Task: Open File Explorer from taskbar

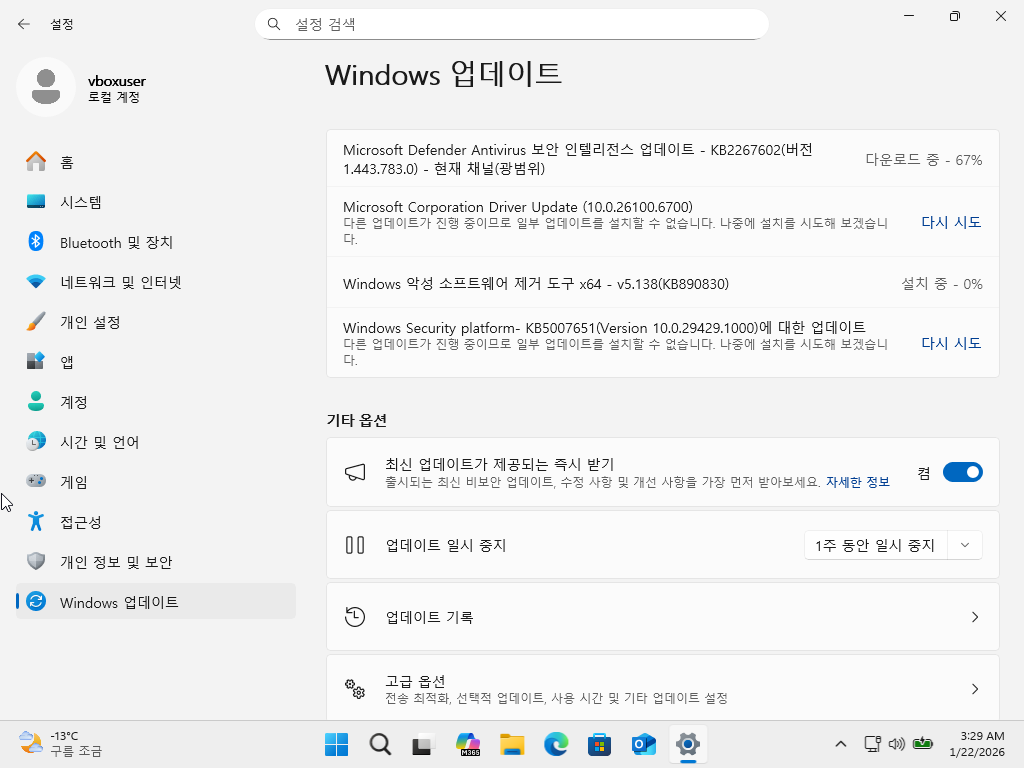Action: pos(512,744)
